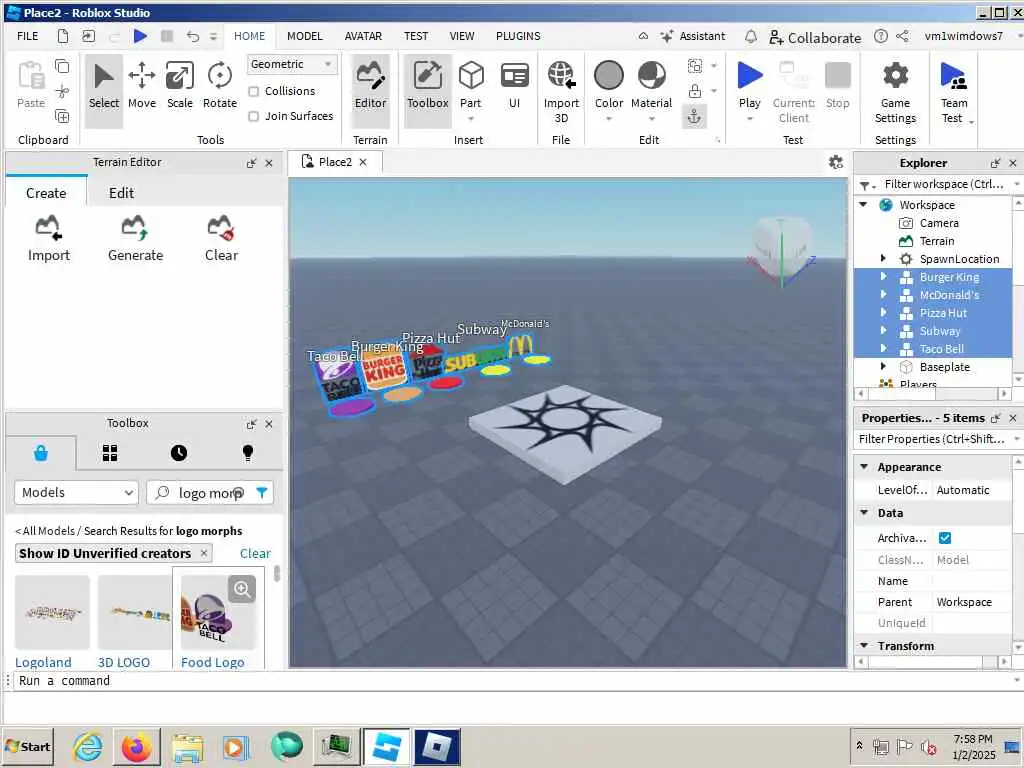The height and width of the screenshot is (768, 1024).
Task: Open the Color picker button
Action: [609, 87]
